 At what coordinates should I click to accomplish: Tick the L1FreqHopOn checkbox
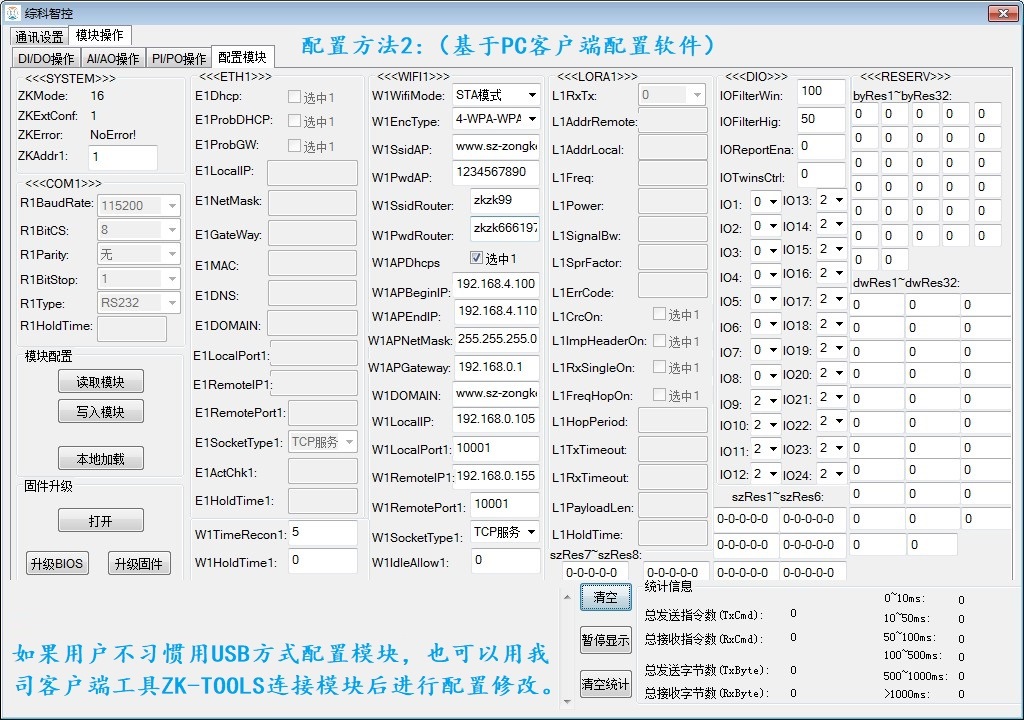click(x=660, y=395)
